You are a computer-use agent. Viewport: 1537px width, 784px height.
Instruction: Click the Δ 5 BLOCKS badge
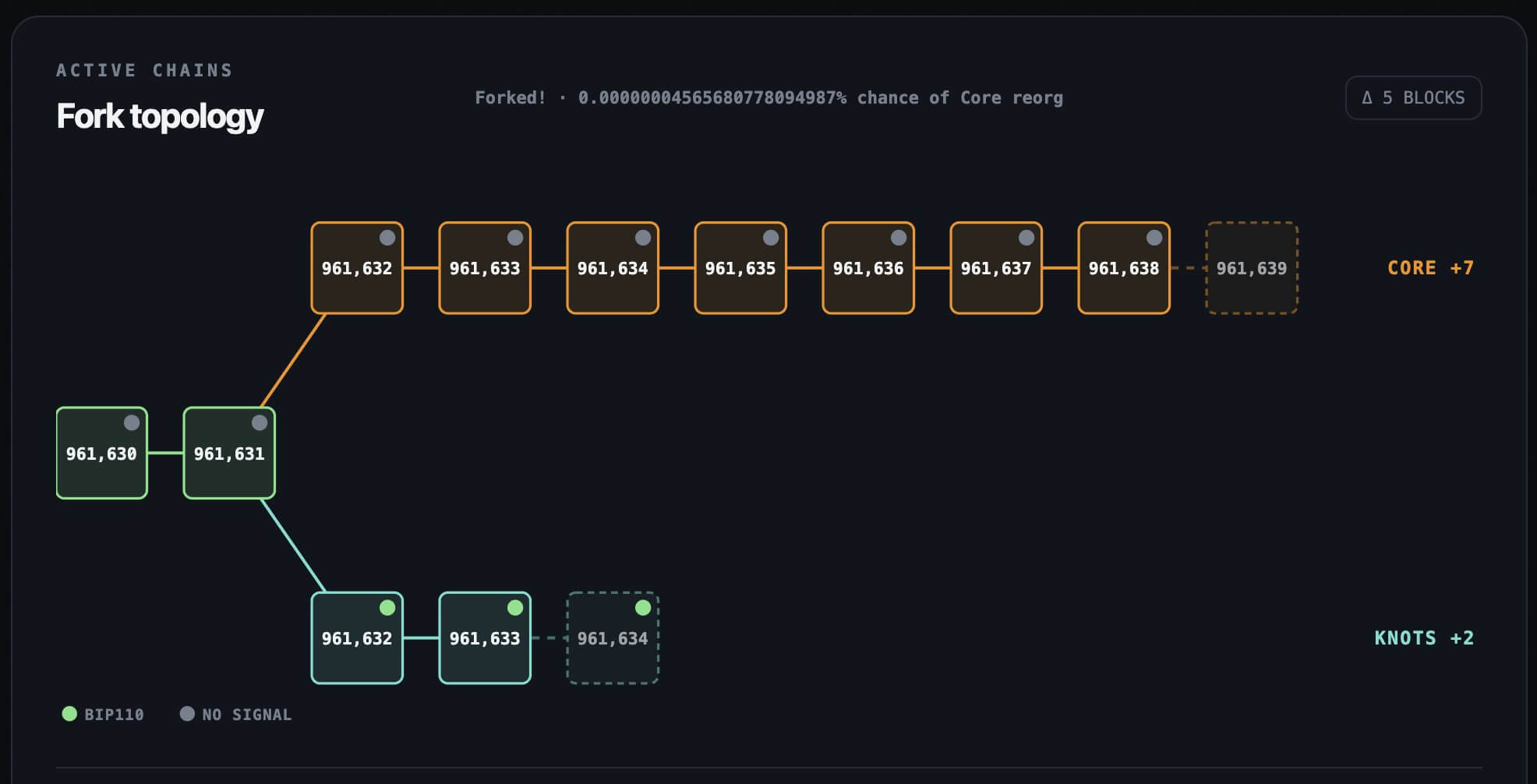click(1413, 97)
